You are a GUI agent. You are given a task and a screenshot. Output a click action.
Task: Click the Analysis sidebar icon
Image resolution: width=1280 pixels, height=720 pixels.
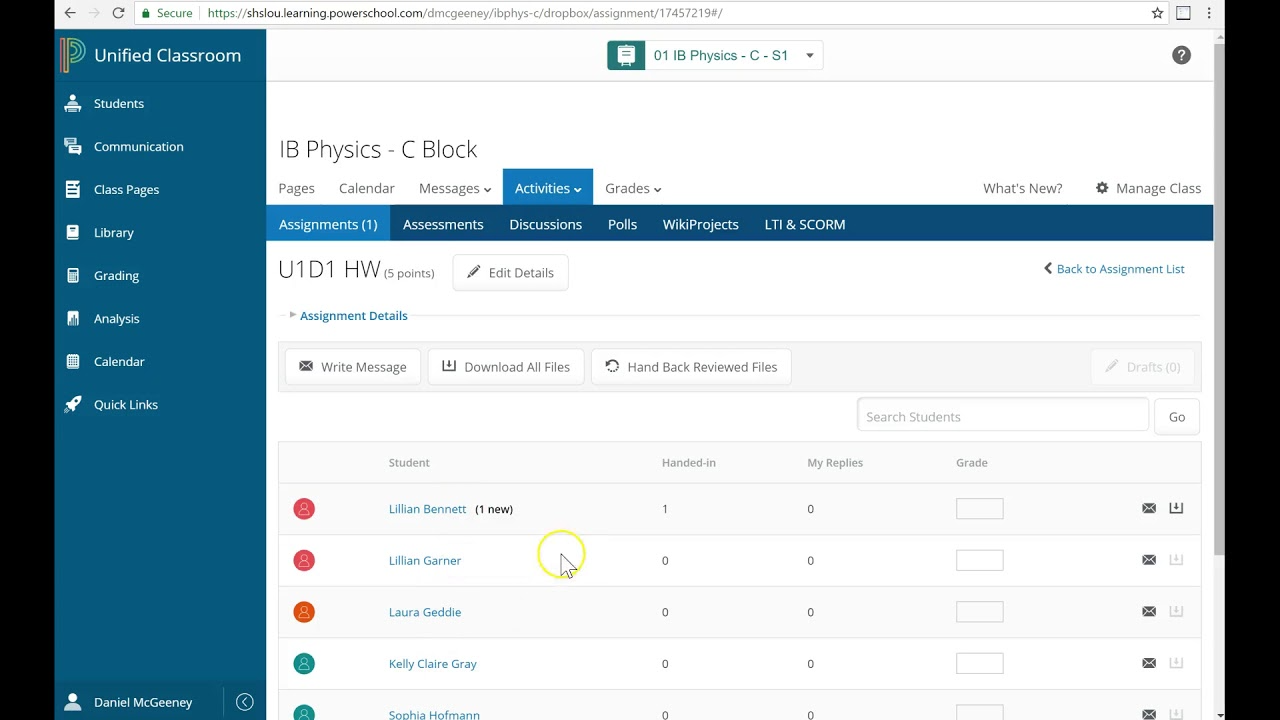tap(73, 318)
